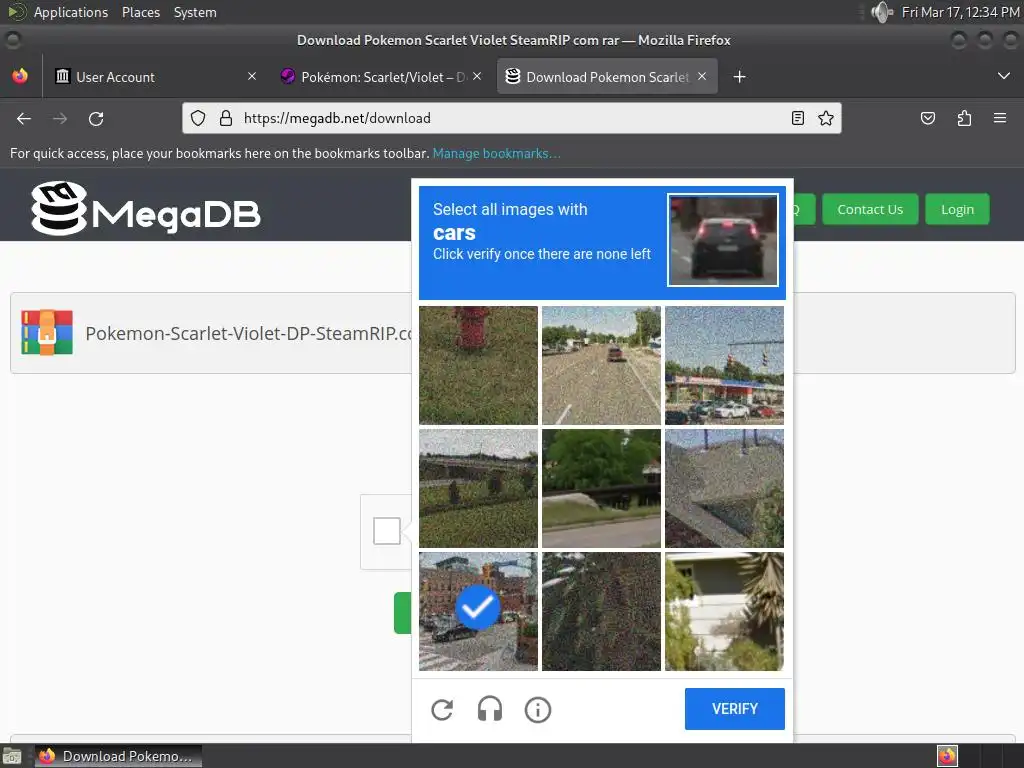Click the WinRAR archive file icon

(47, 332)
